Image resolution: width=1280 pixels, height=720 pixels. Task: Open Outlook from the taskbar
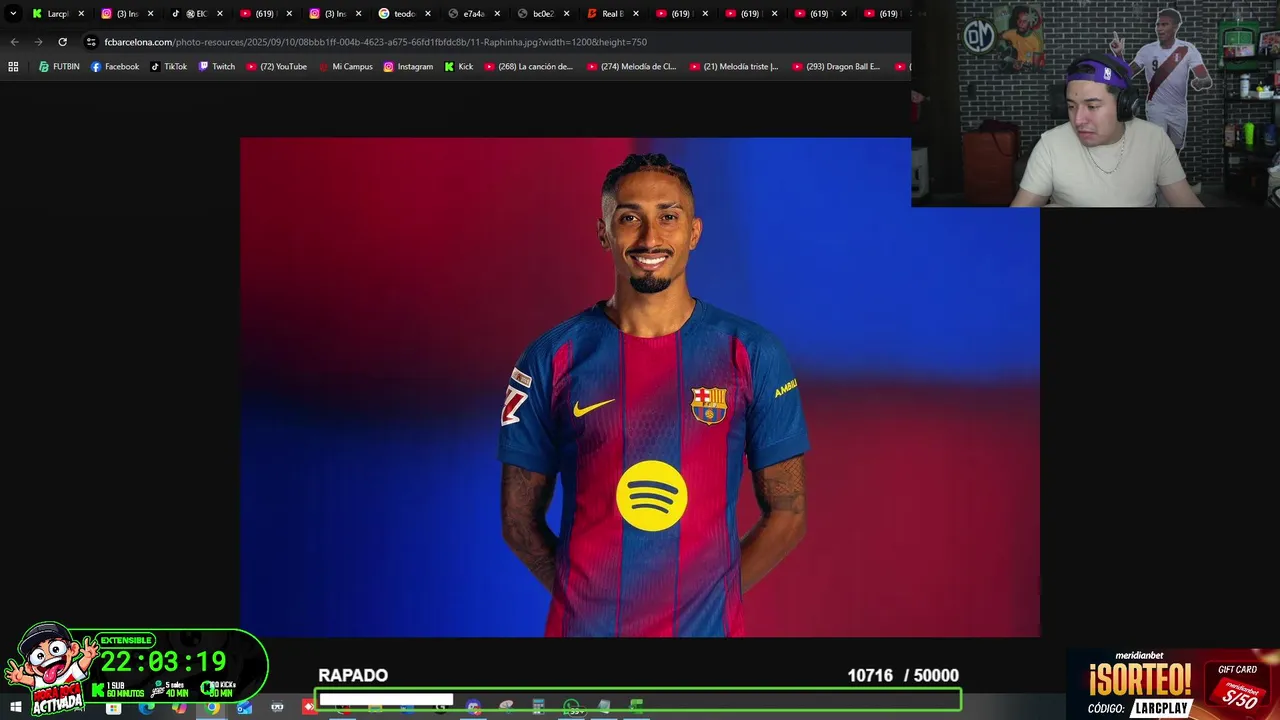[245, 708]
